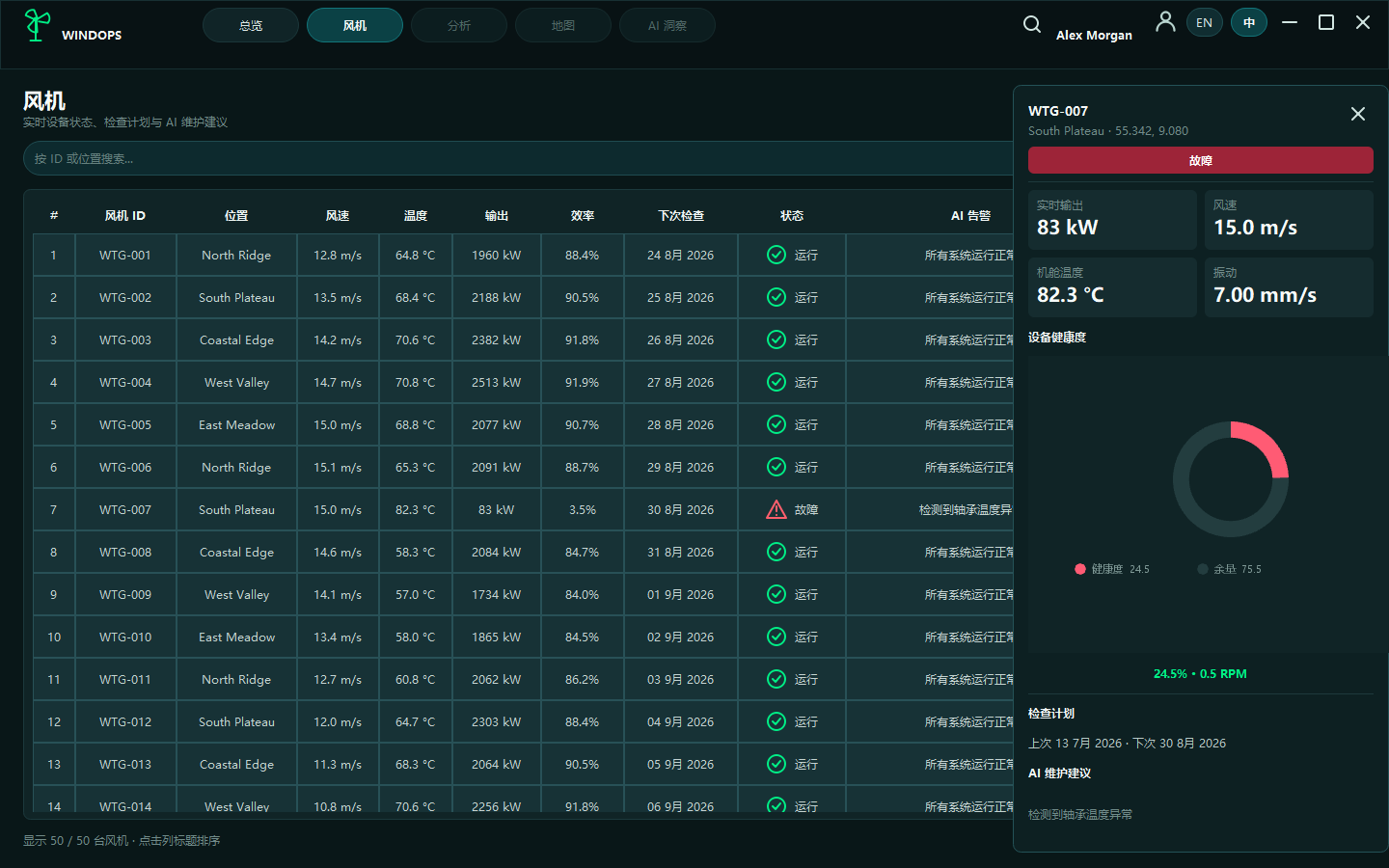Click running status check icon for WTG-008
Image resolution: width=1389 pixels, height=868 pixels.
[x=776, y=552]
